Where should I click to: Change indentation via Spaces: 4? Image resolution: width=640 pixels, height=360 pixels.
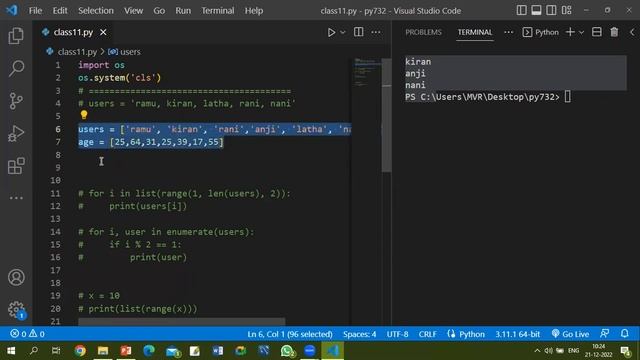pos(360,334)
